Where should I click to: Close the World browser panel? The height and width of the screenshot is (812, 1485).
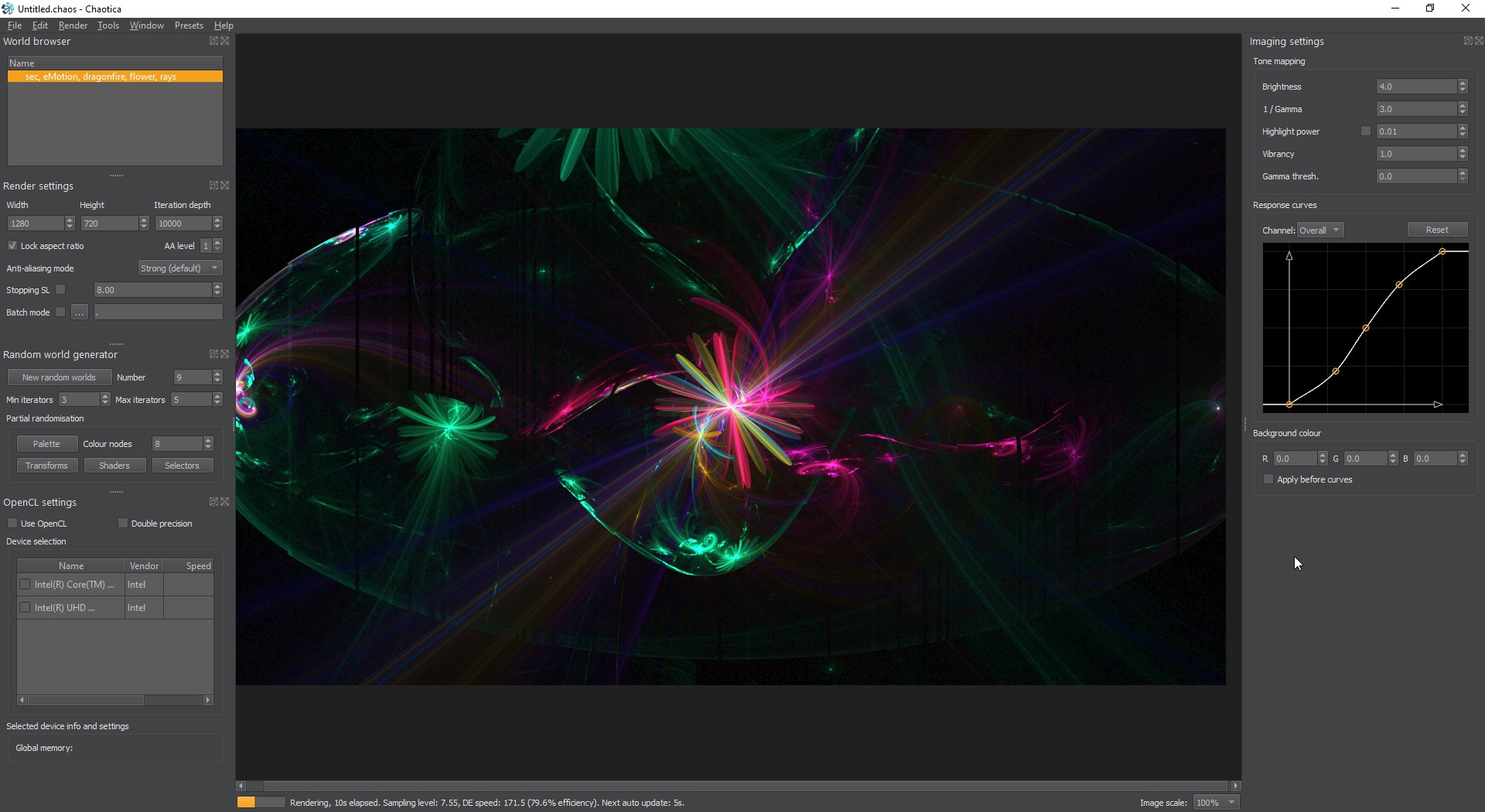pyautogui.click(x=225, y=41)
